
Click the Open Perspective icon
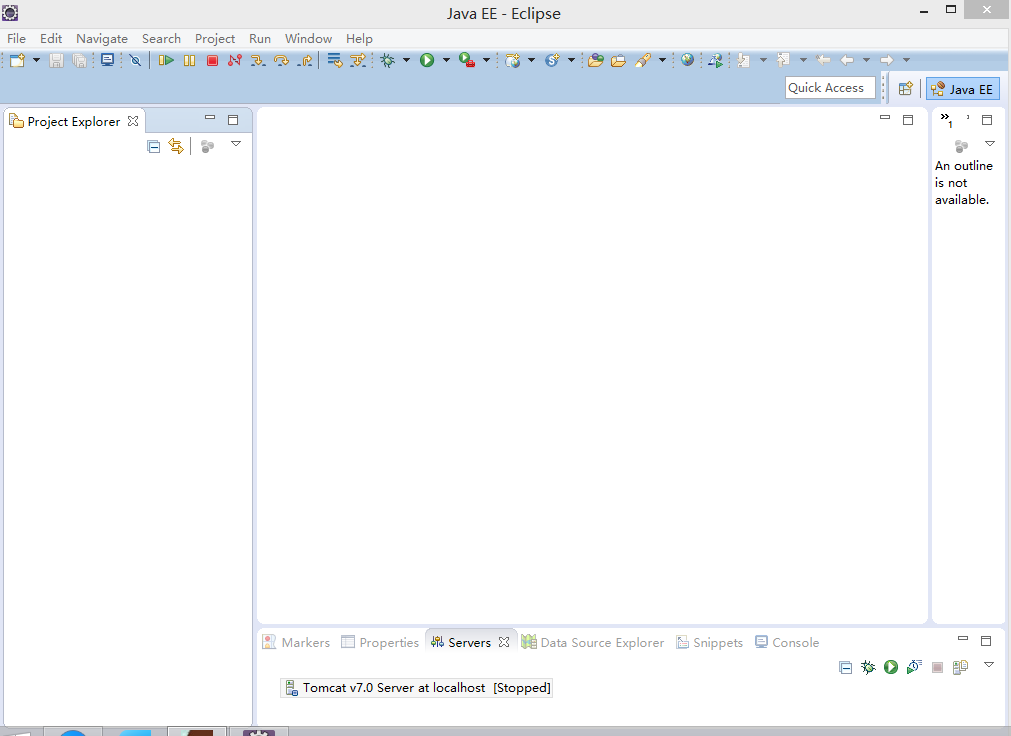pyautogui.click(x=905, y=88)
